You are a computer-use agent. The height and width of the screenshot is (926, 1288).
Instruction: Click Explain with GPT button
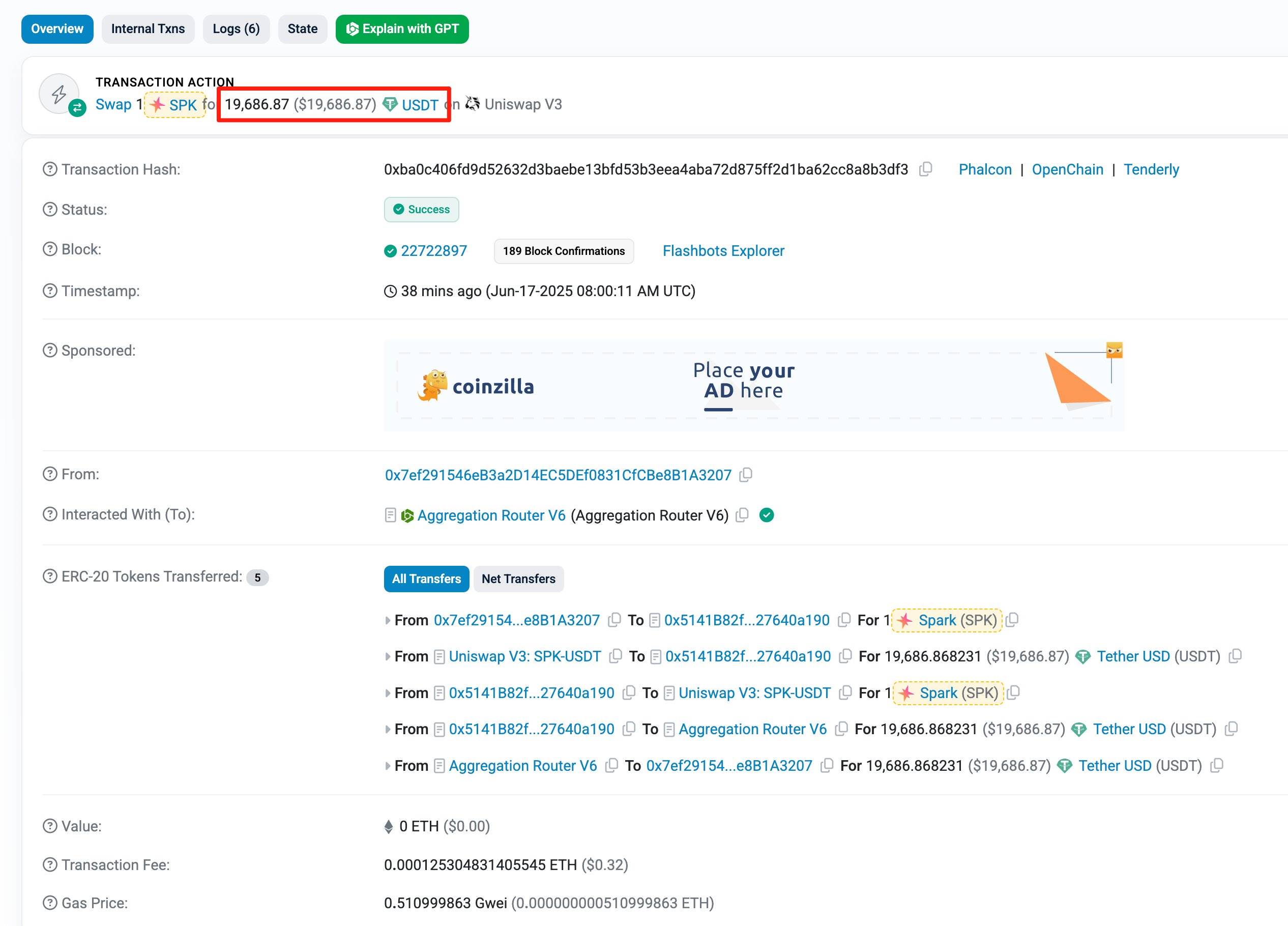coord(402,29)
